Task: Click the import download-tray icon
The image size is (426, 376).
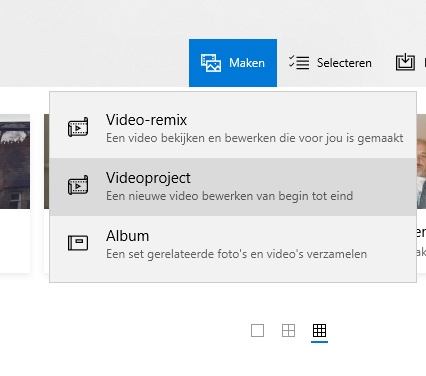Action: tap(405, 62)
